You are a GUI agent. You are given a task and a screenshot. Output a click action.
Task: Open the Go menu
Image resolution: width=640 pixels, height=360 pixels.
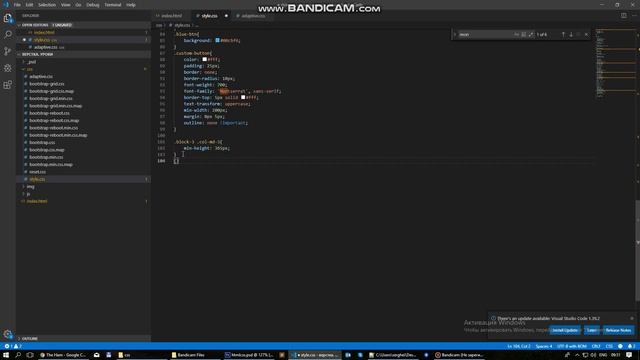(78, 5)
